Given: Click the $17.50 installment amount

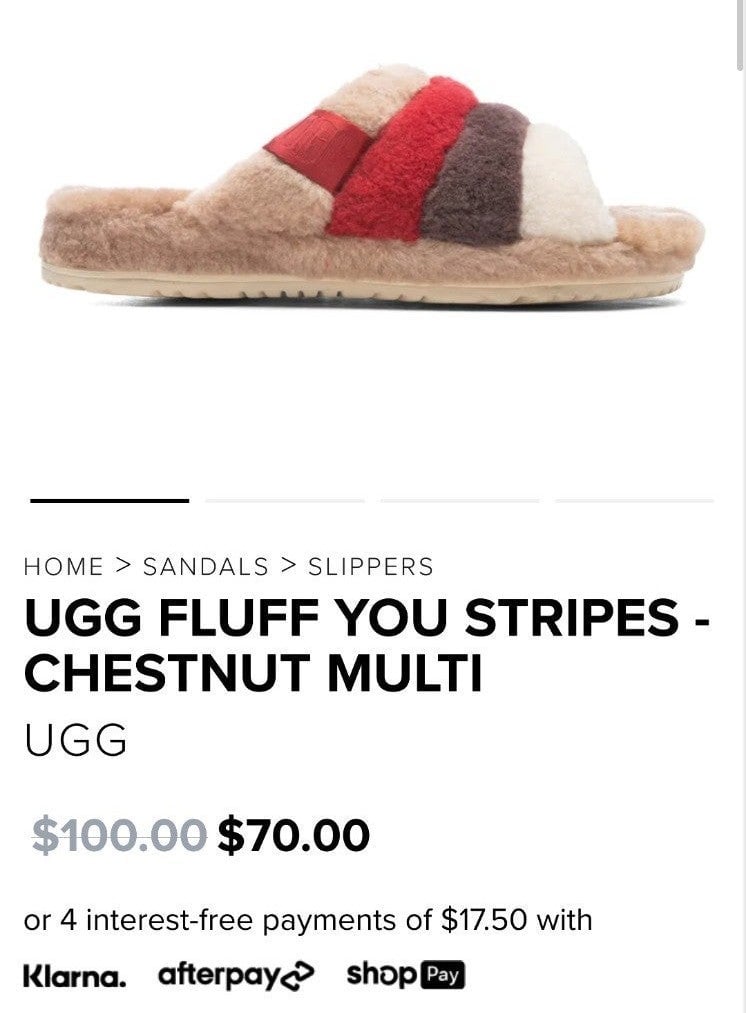Looking at the screenshot, I should click(484, 920).
